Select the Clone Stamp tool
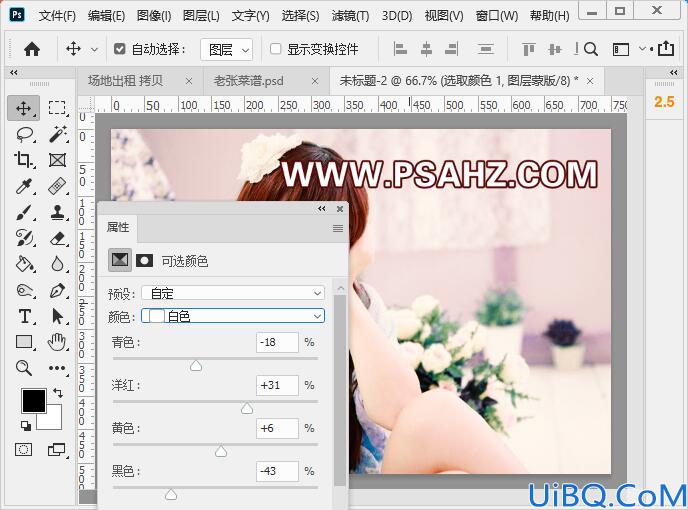Screen dimensions: 688x510 point(57,212)
